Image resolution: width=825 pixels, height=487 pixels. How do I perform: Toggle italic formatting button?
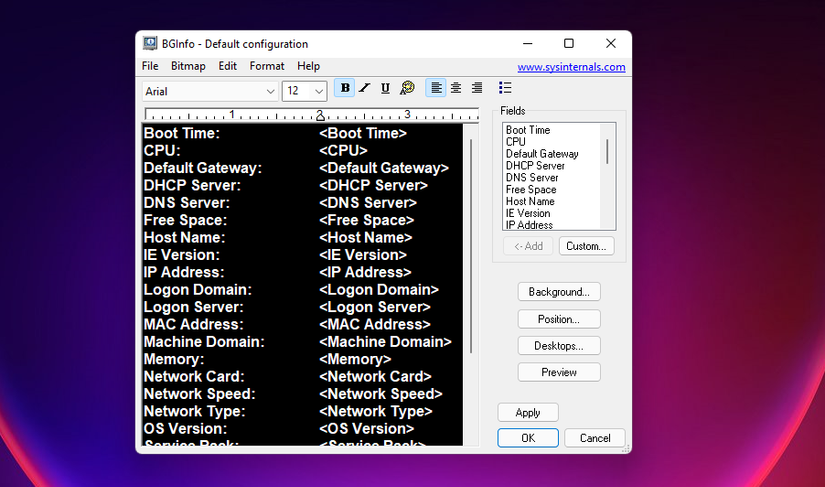(365, 88)
